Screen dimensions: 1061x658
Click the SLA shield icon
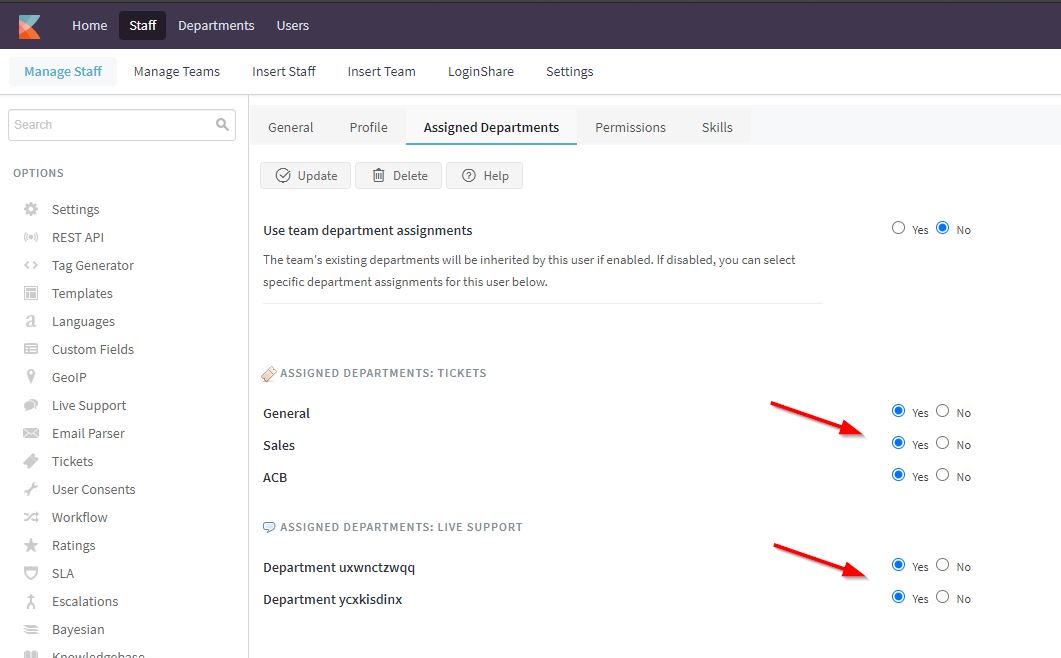(31, 574)
